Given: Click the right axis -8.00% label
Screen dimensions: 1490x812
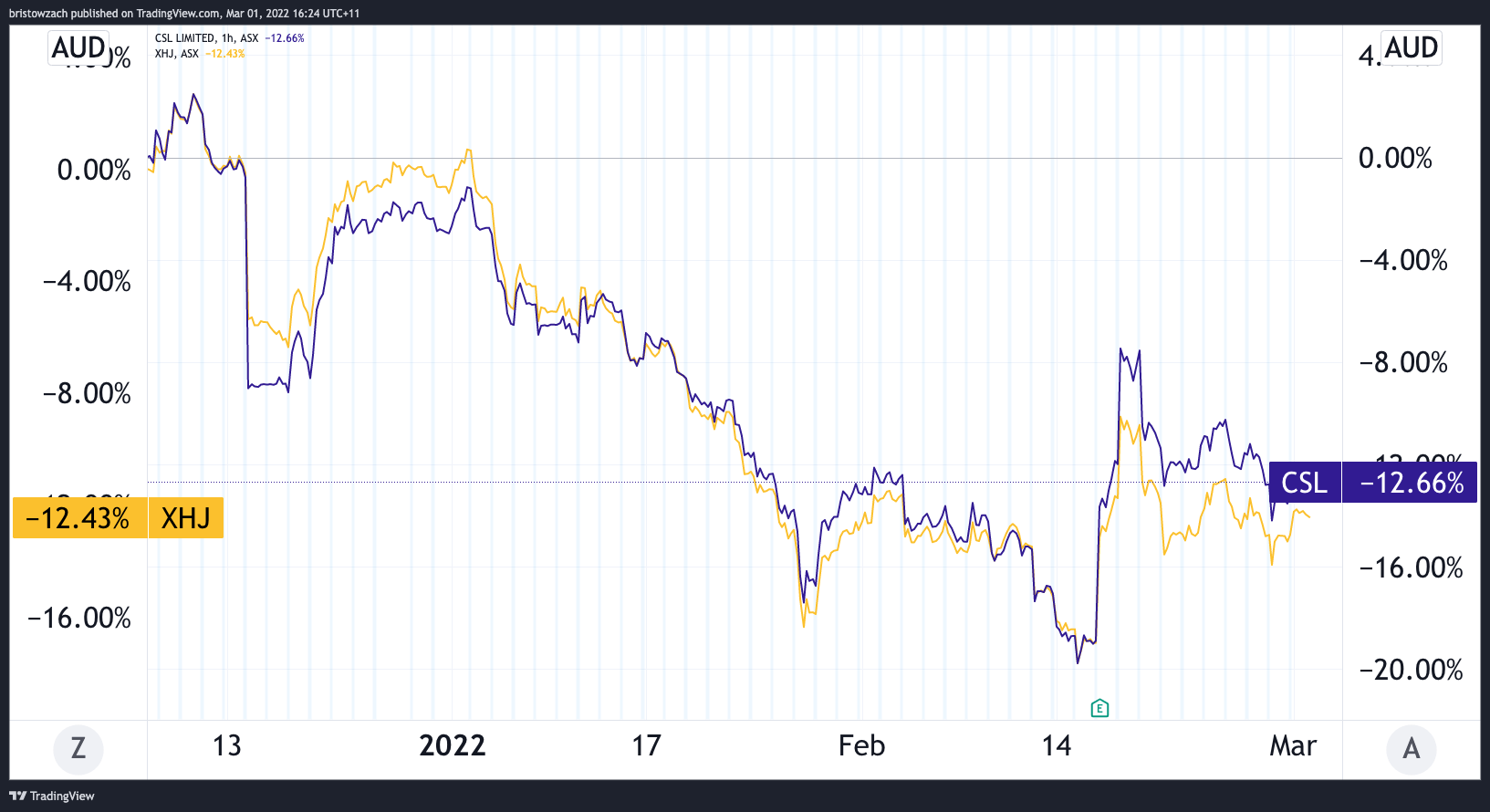Looking at the screenshot, I should click(x=1403, y=362).
